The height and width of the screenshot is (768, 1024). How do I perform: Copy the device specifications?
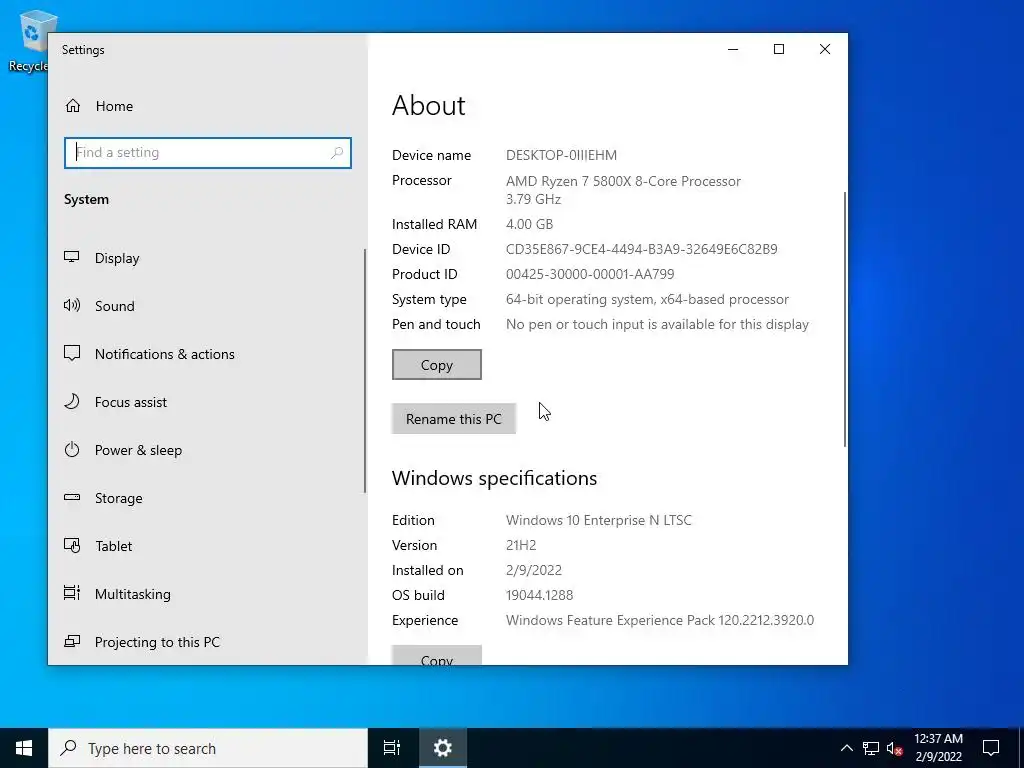(437, 364)
